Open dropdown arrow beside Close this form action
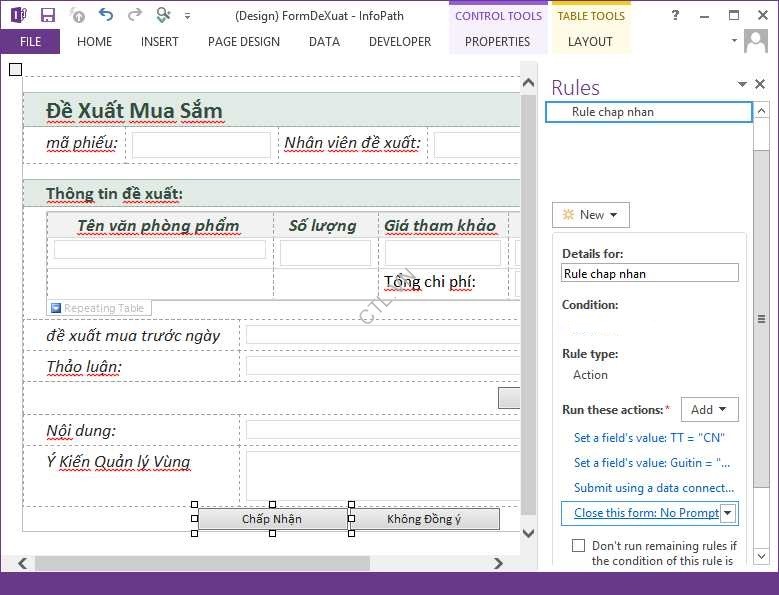This screenshot has height=595, width=779. tap(728, 513)
